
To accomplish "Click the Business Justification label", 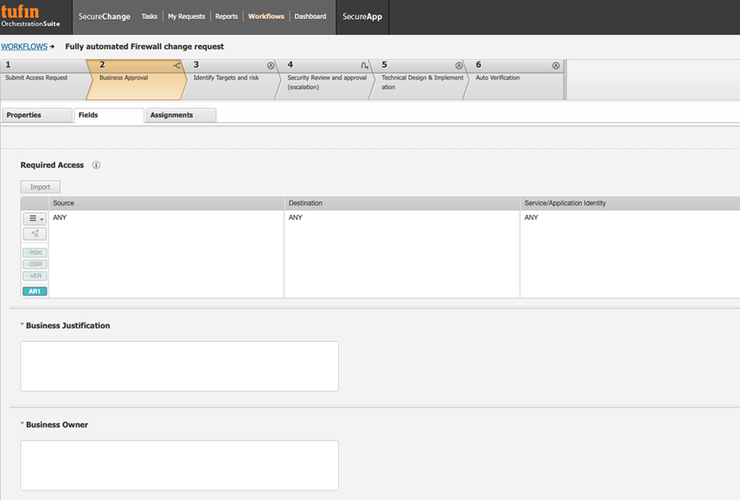I will click(68, 326).
